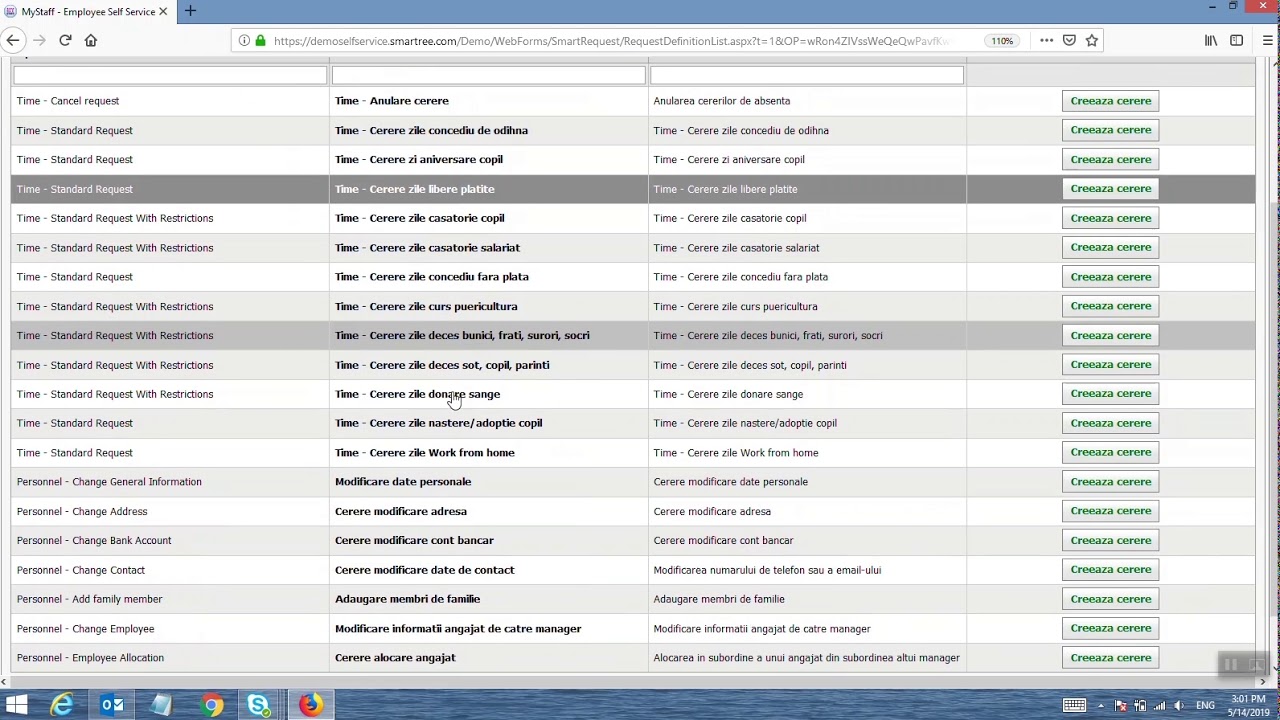Create request for Cerere zile concediu de odihna
The width and height of the screenshot is (1280, 720).
tap(1110, 130)
